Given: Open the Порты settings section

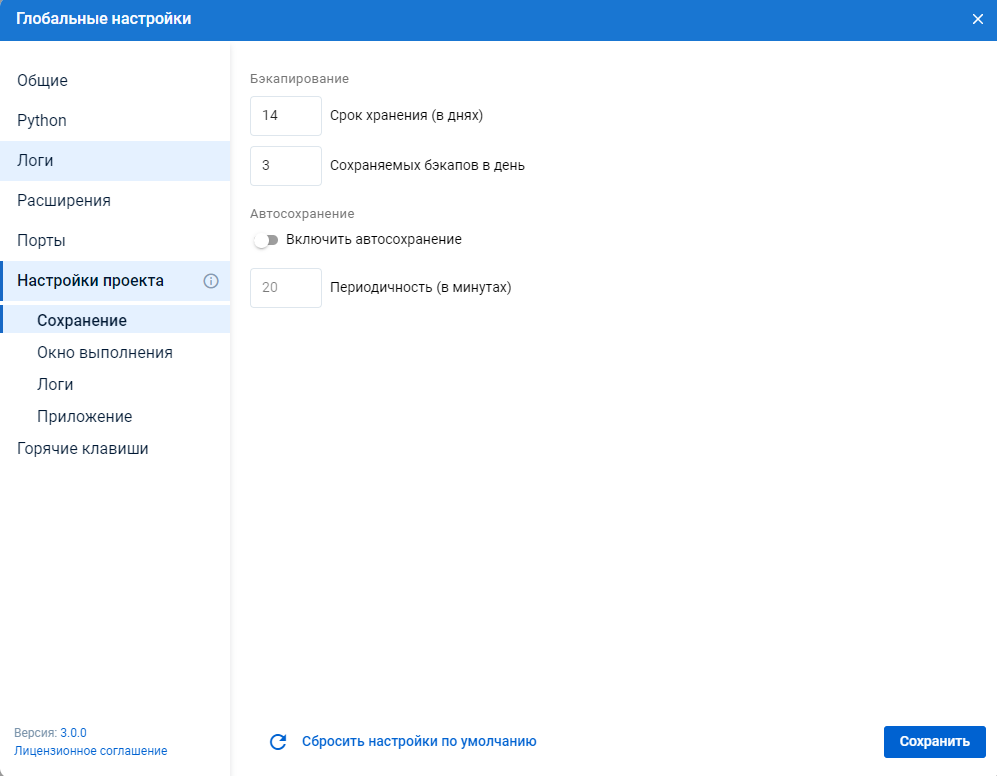Looking at the screenshot, I should 41,241.
